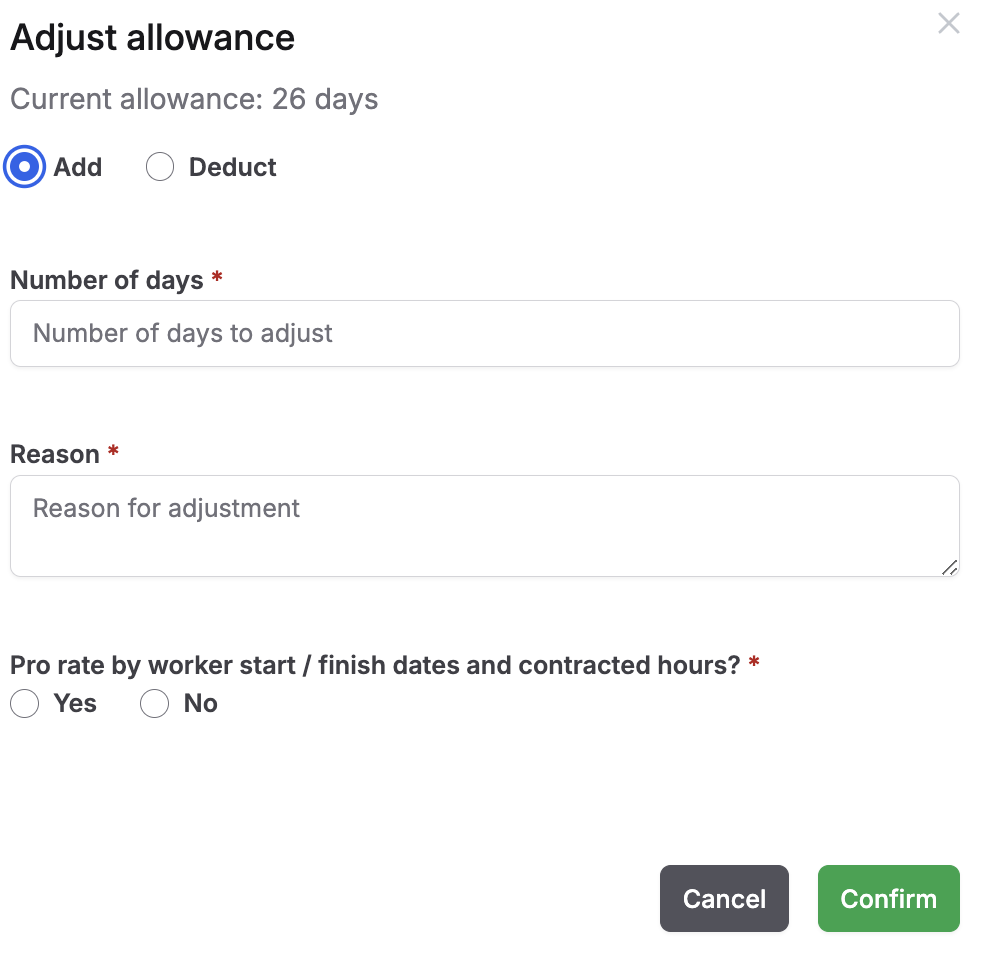Submit the adjustment with Confirm
The width and height of the screenshot is (982, 960).
coord(888,898)
